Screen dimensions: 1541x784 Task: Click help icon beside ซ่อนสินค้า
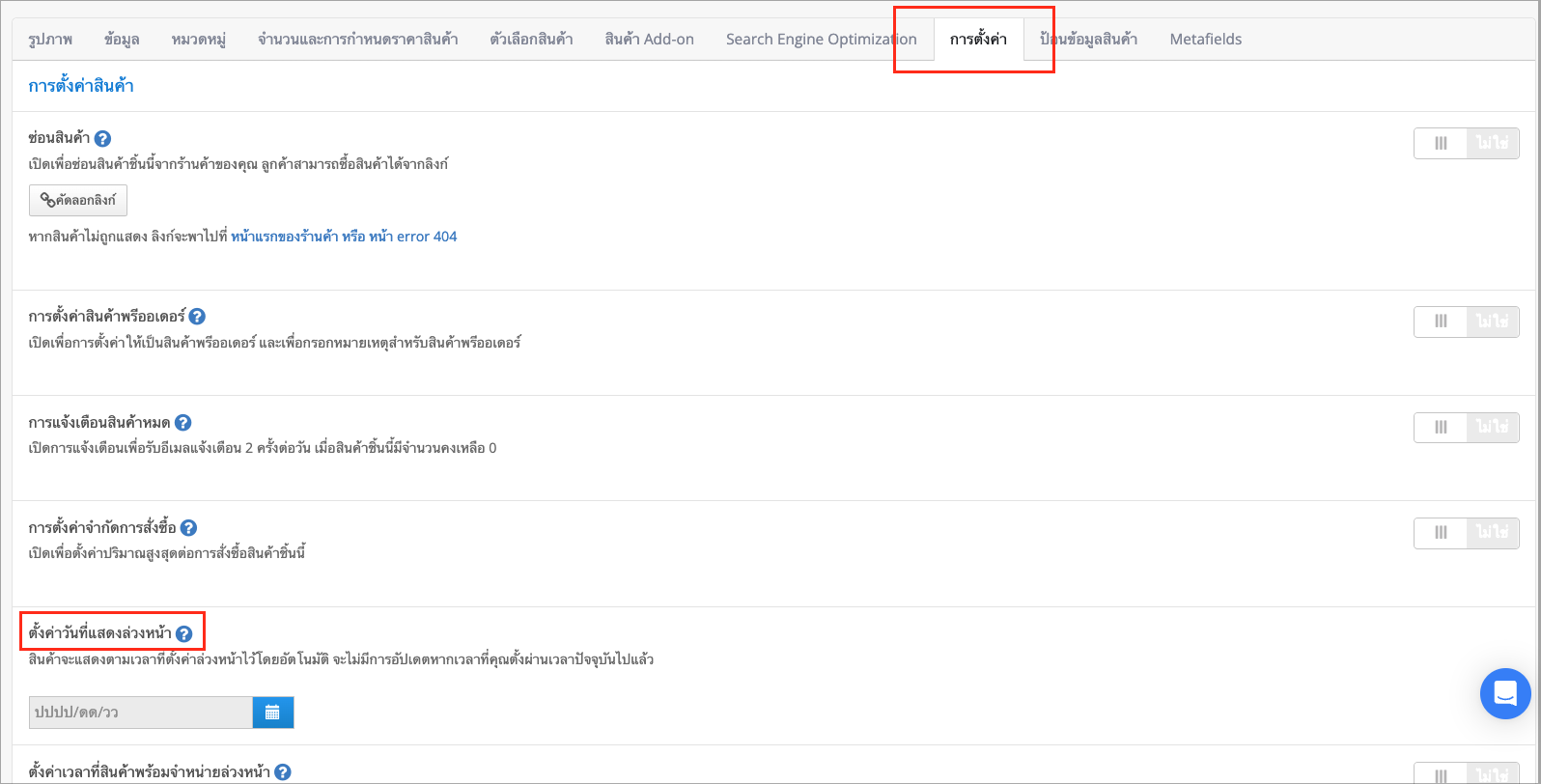pyautogui.click(x=102, y=138)
